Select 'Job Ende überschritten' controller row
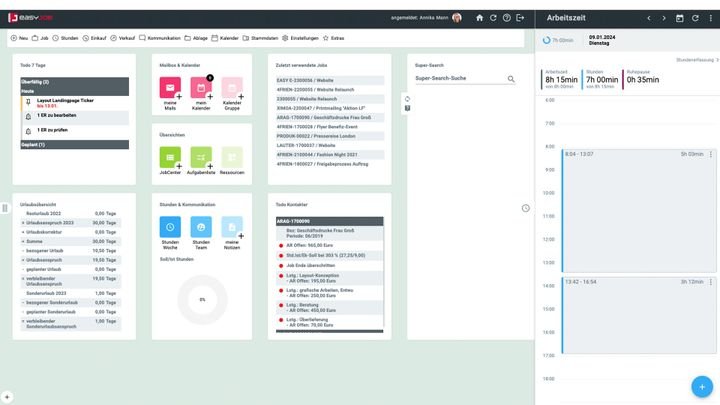The width and height of the screenshot is (720, 405). tap(330, 265)
